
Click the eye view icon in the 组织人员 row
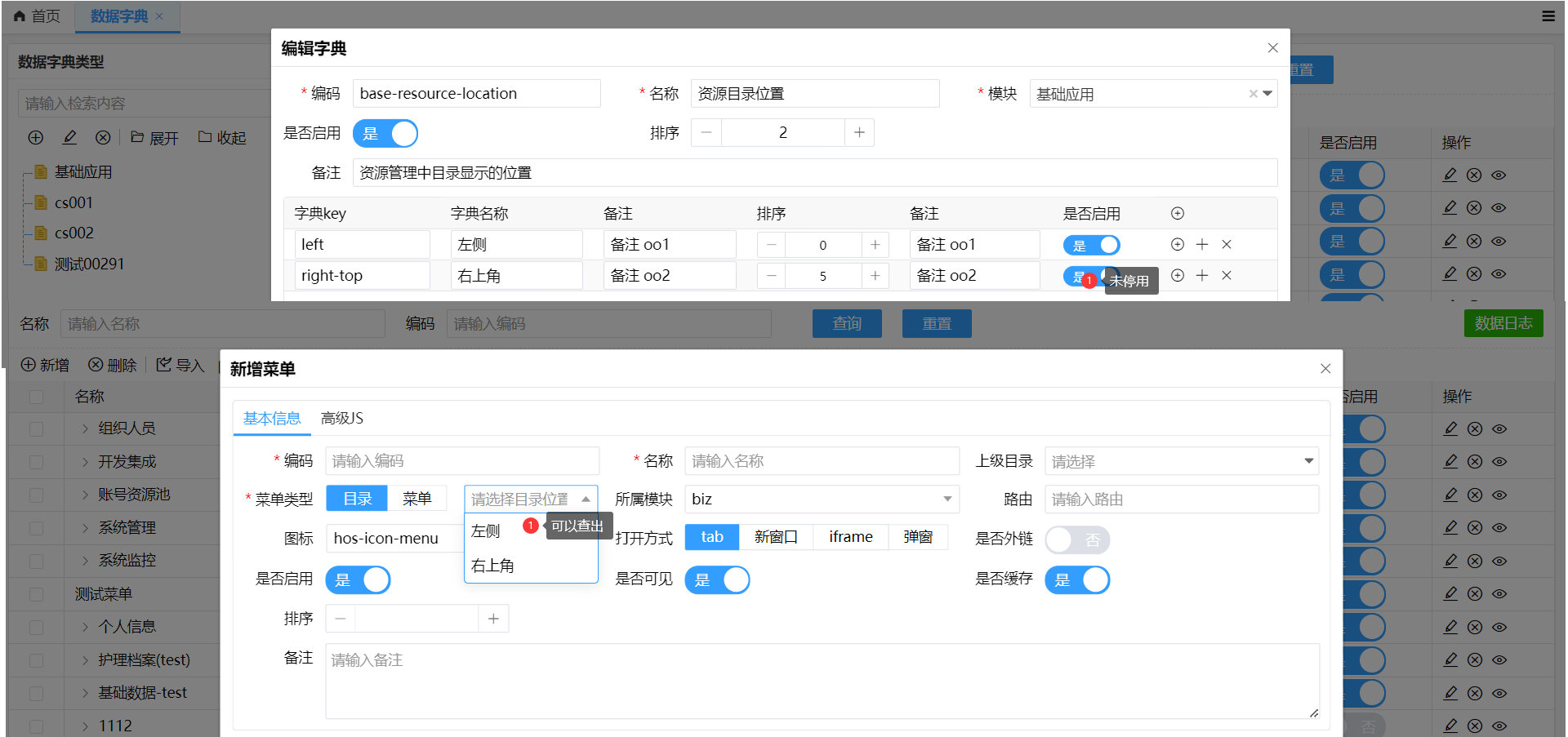[1499, 428]
